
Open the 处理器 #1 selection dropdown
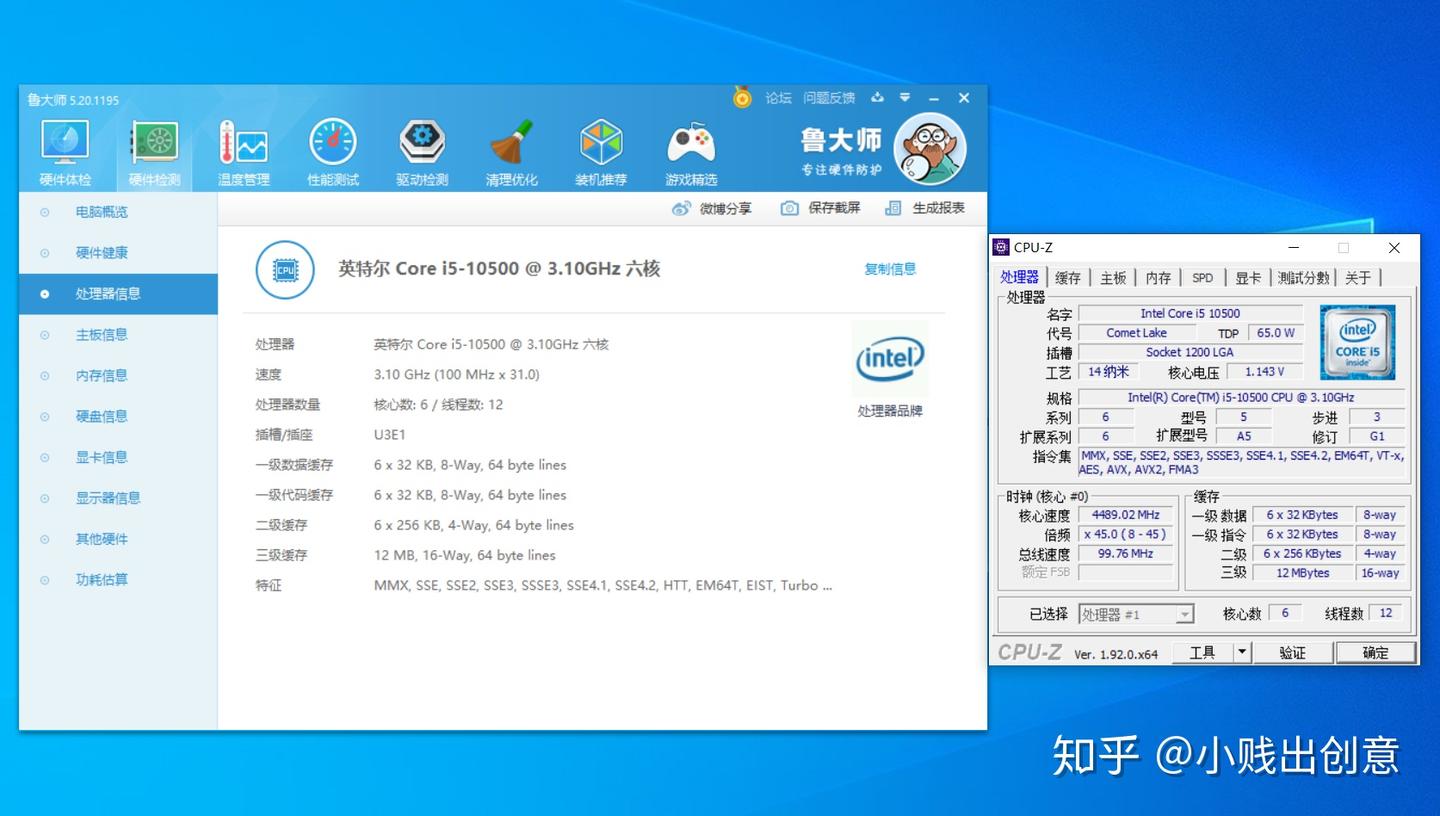click(x=1136, y=614)
